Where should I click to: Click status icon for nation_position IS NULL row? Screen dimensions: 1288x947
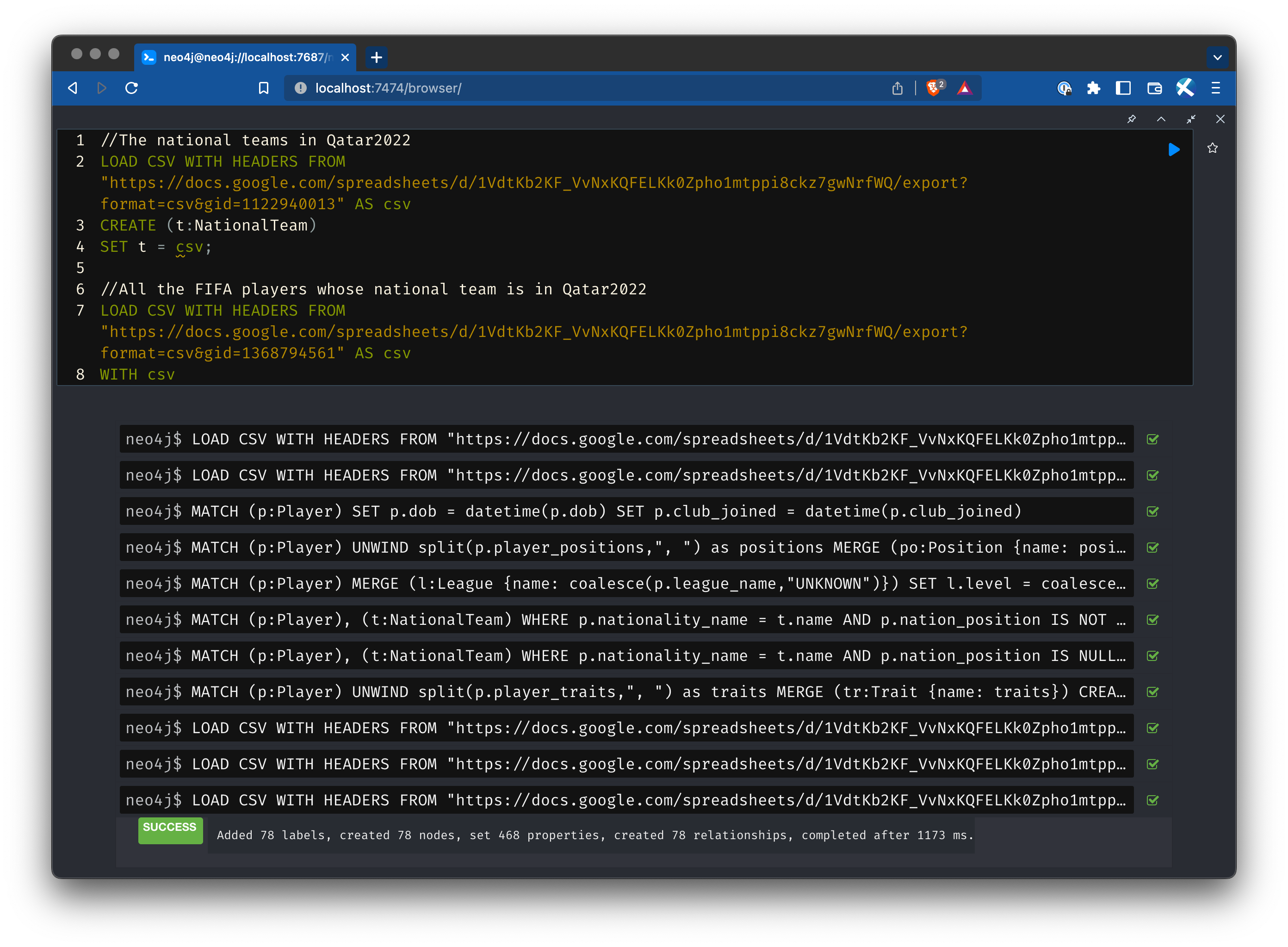tap(1153, 656)
